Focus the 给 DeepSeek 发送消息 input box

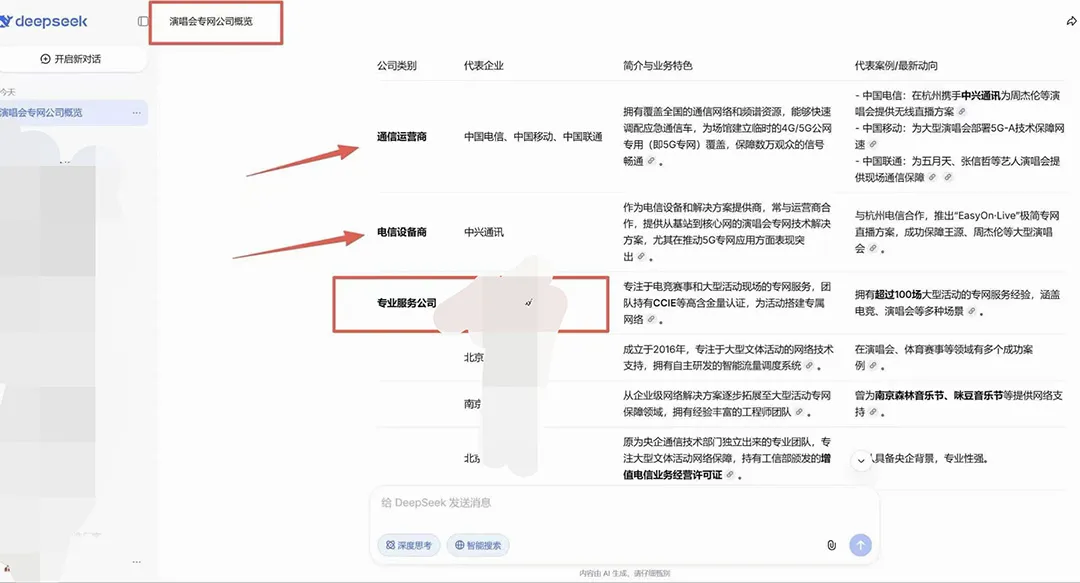[624, 502]
